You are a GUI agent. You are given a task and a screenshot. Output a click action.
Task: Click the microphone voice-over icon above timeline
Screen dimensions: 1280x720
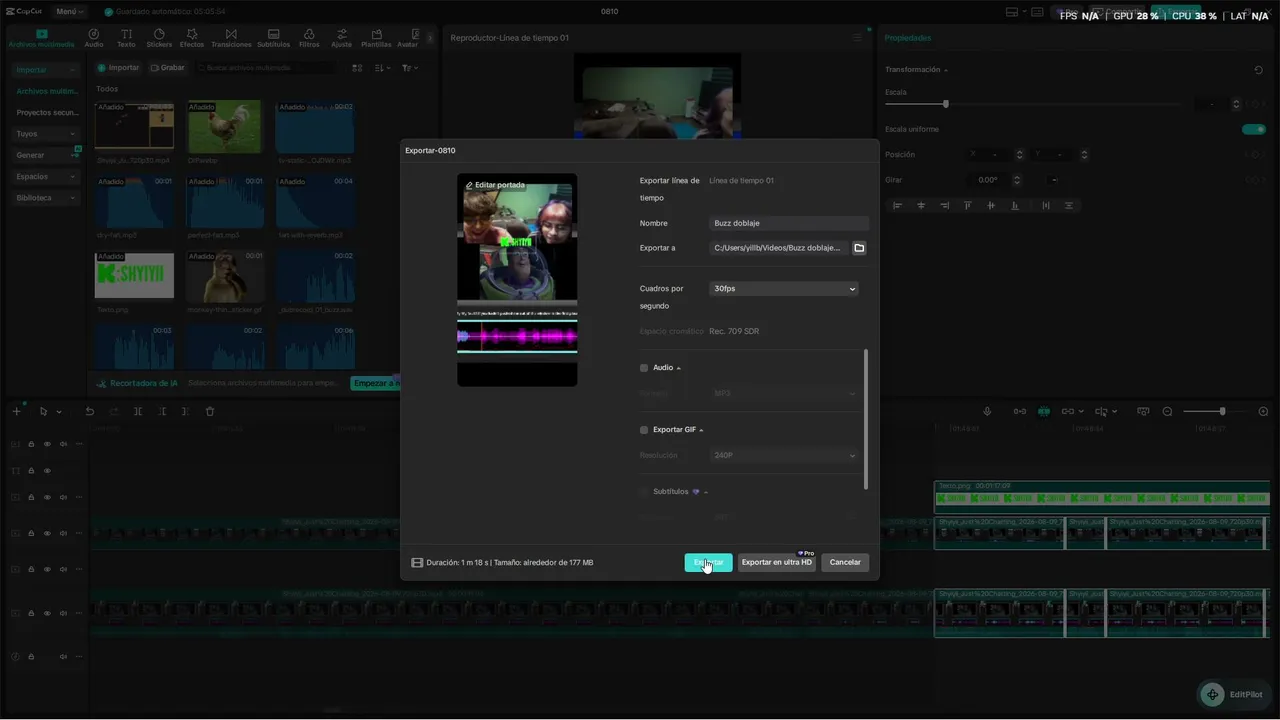coord(987,411)
